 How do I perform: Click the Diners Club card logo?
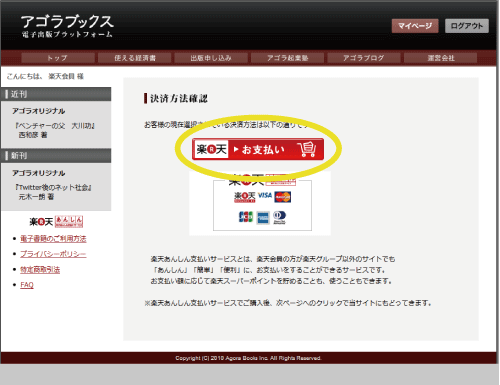[279, 217]
